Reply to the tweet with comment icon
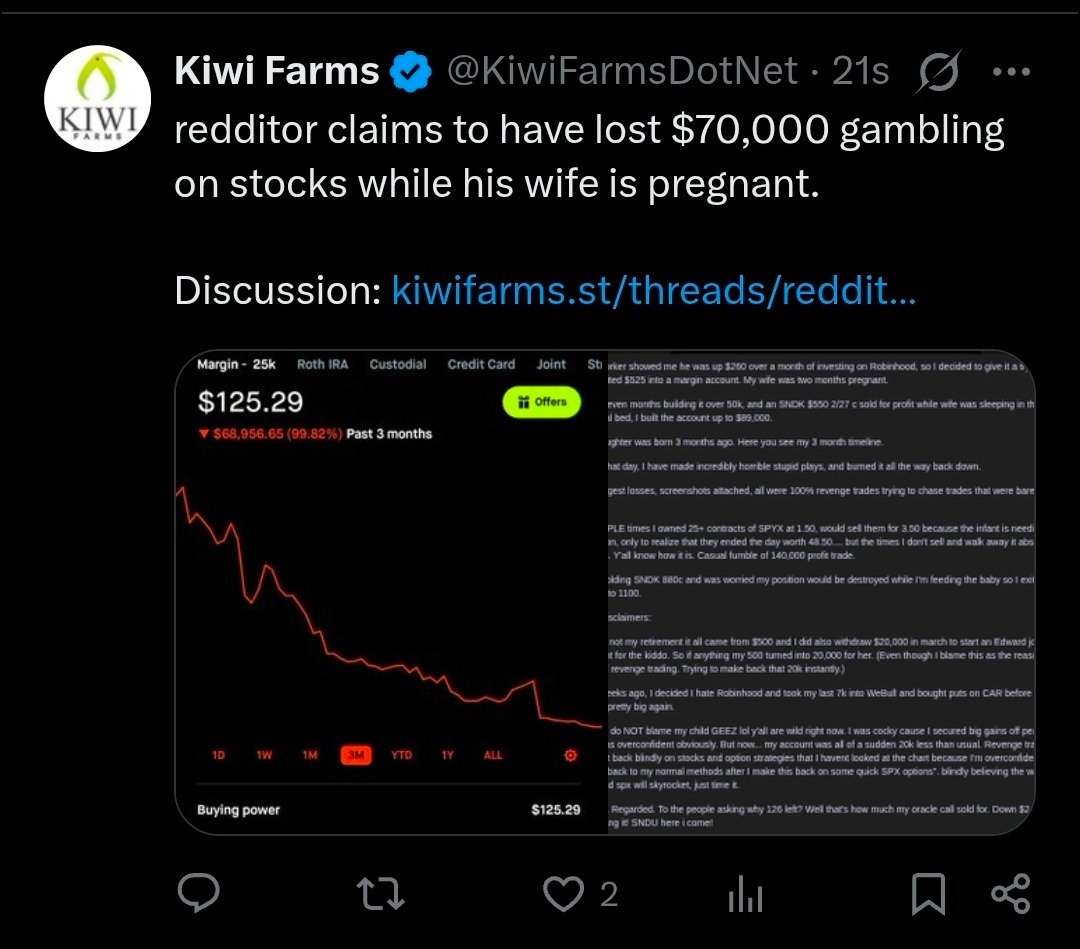The height and width of the screenshot is (949, 1080). pyautogui.click(x=198, y=893)
